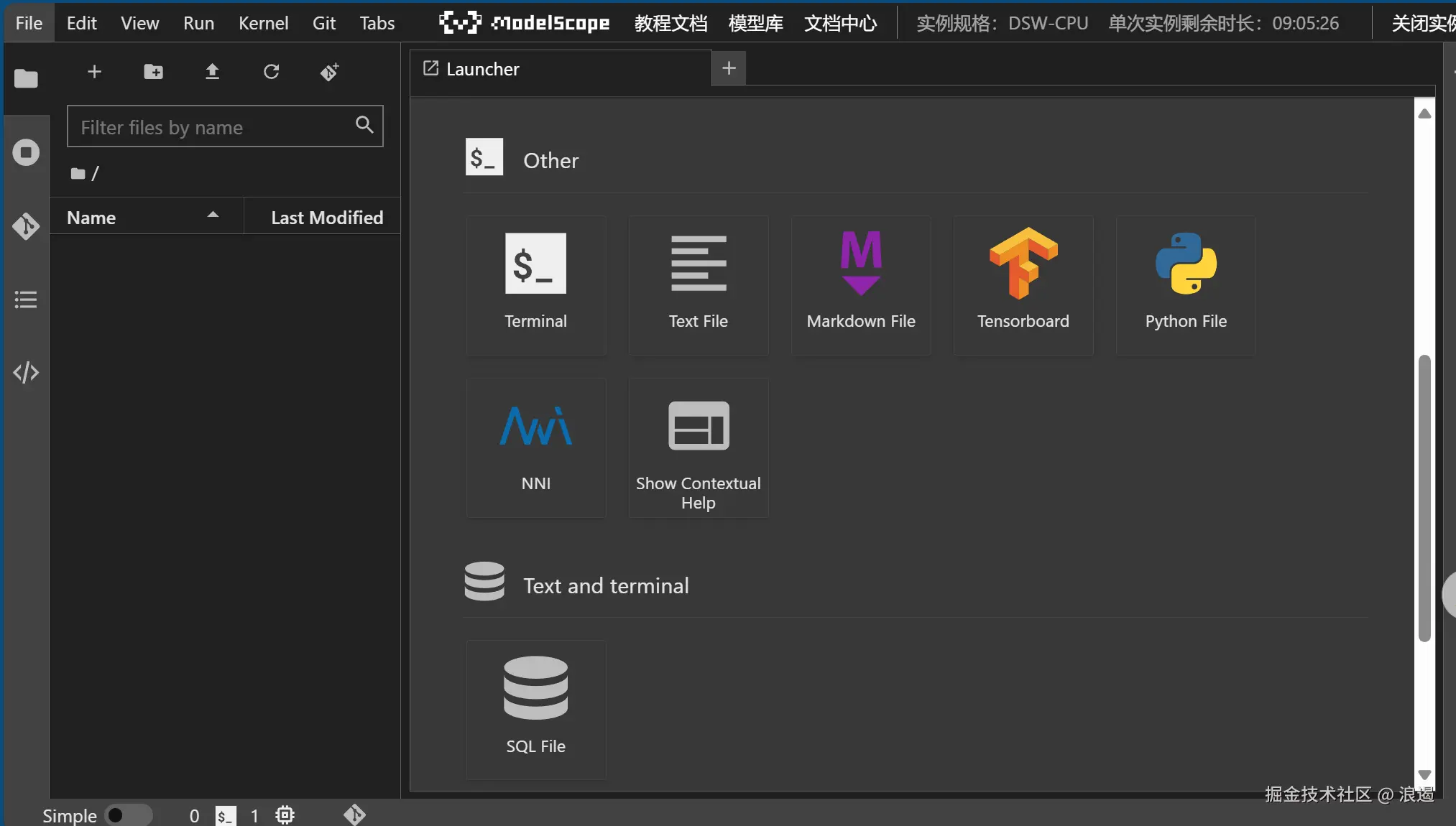1456x826 pixels.
Task: Open the code snippets sidebar panel
Action: (26, 373)
